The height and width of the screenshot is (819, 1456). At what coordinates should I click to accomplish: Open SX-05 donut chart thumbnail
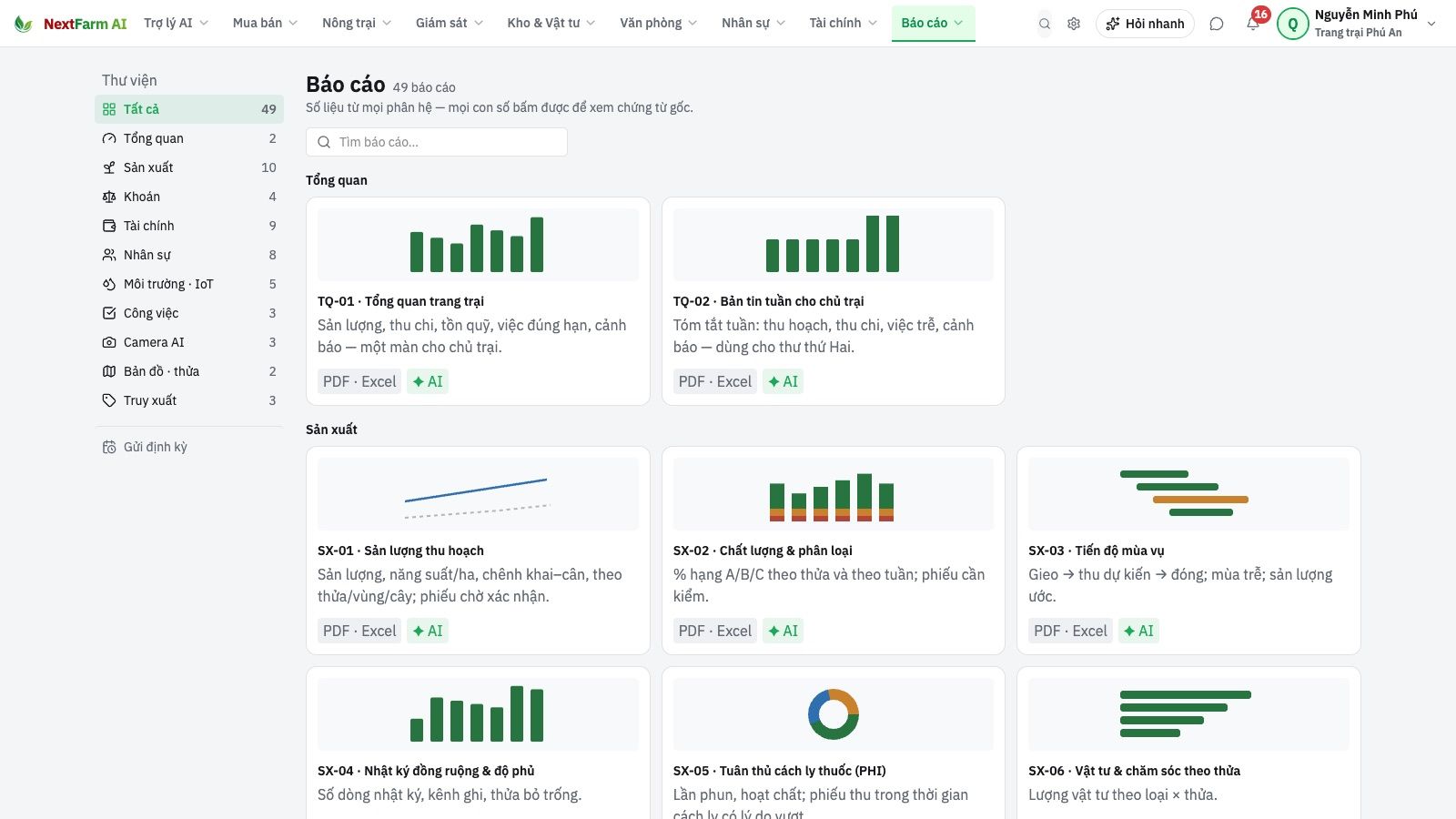(834, 714)
